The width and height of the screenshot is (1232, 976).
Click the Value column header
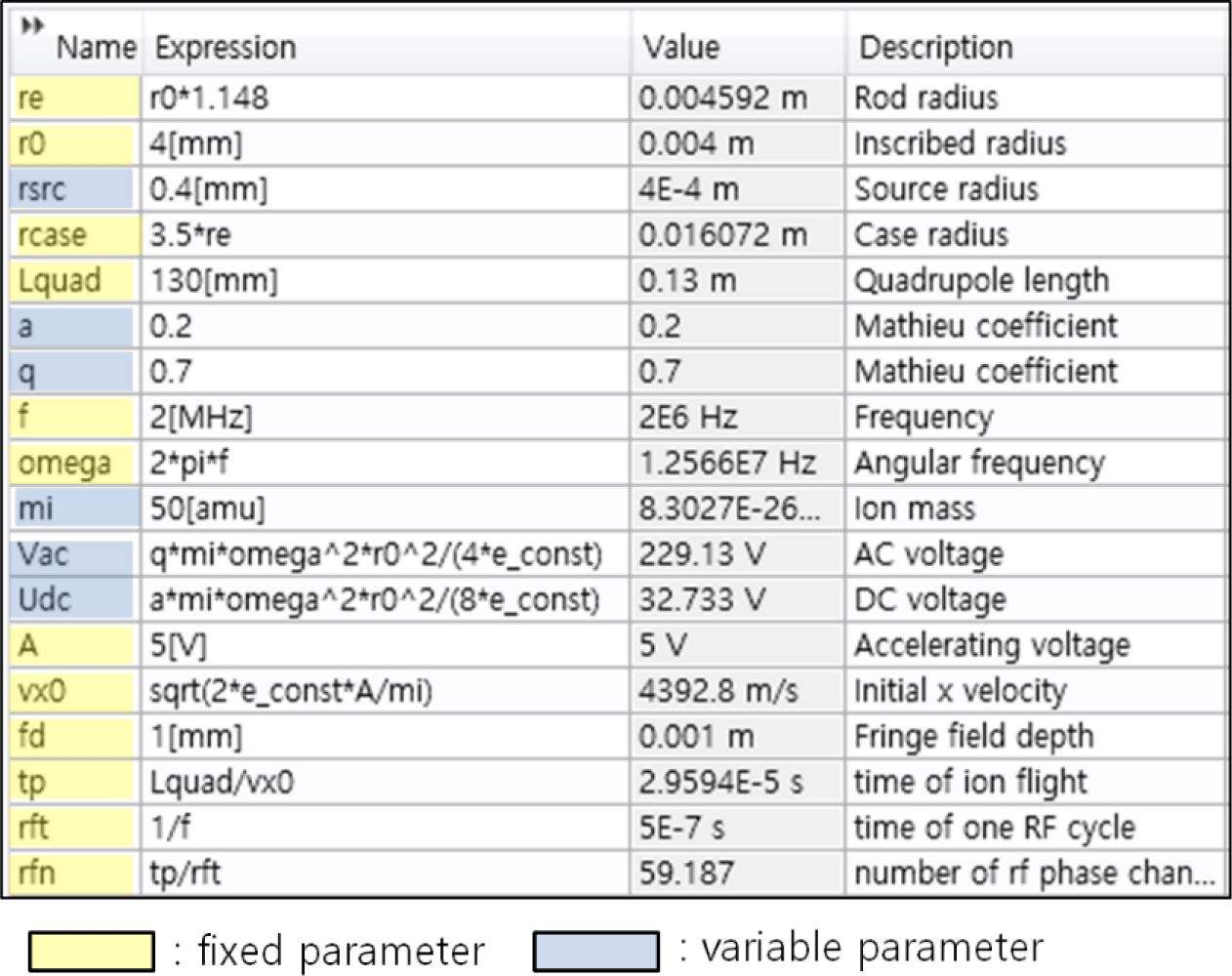click(x=681, y=47)
